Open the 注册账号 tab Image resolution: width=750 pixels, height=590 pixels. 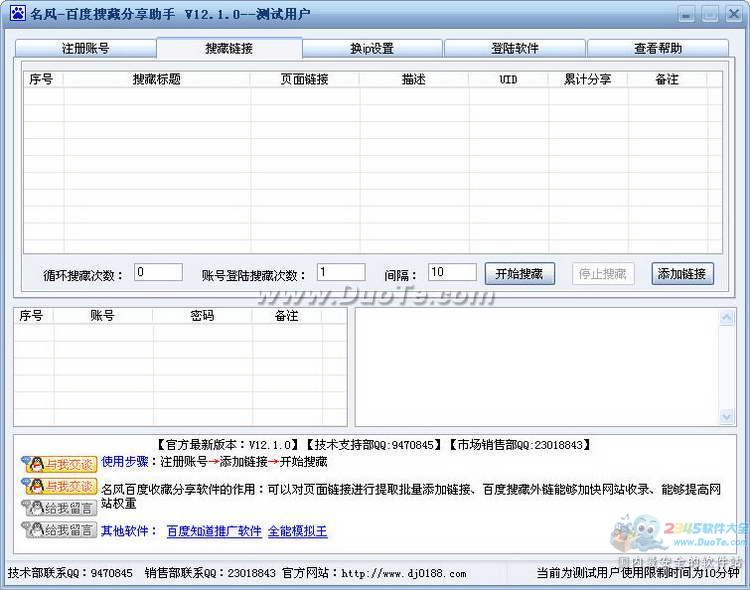tap(86, 48)
